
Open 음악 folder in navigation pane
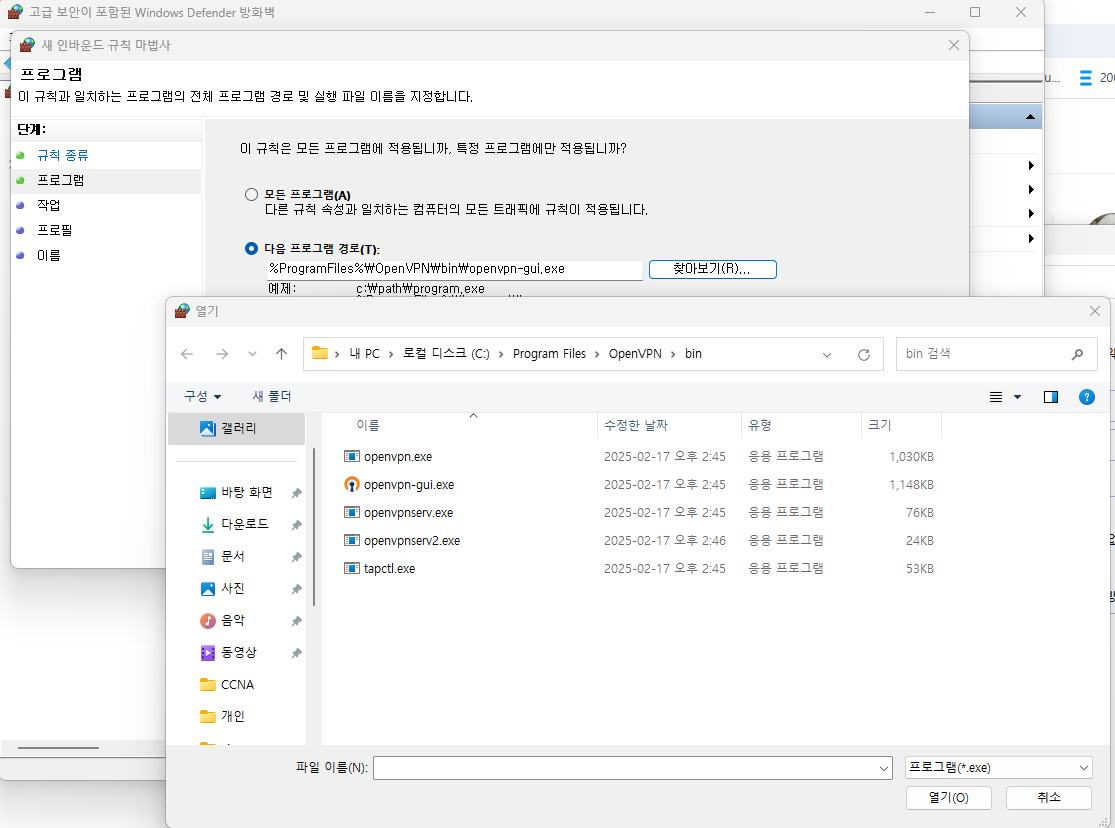click(x=232, y=620)
